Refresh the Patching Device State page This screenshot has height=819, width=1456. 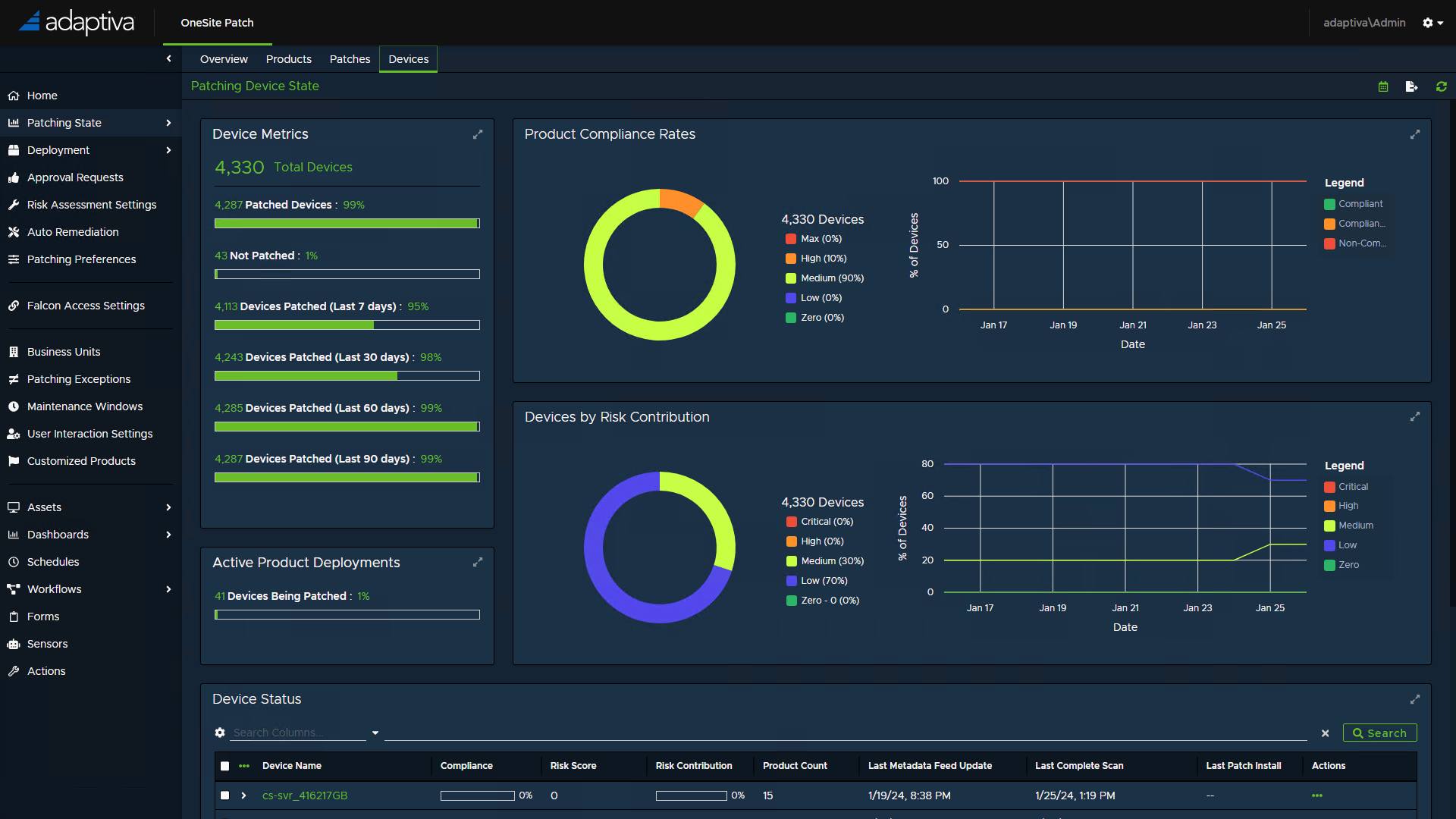[x=1442, y=86]
